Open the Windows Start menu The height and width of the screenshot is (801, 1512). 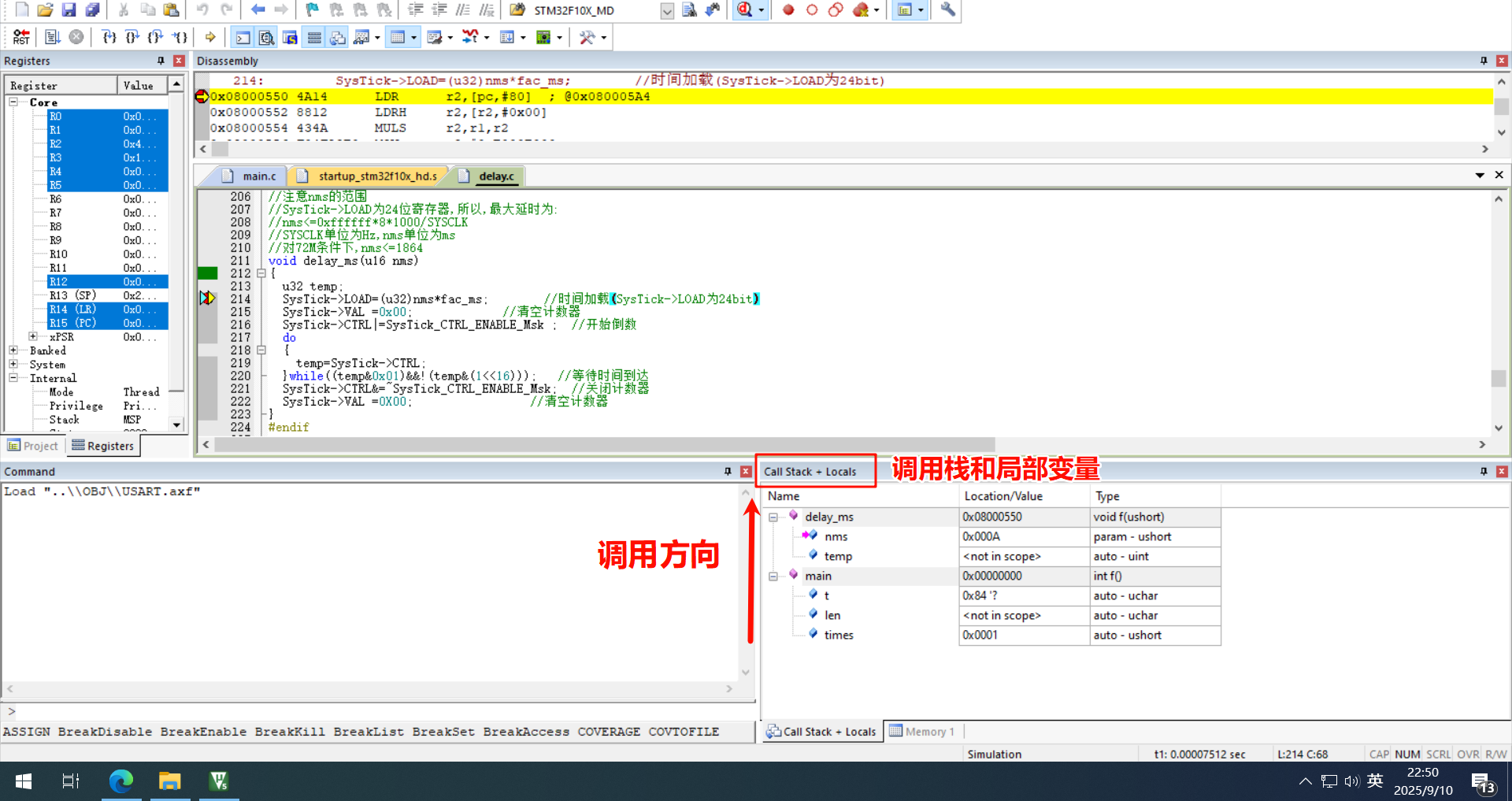[24, 781]
